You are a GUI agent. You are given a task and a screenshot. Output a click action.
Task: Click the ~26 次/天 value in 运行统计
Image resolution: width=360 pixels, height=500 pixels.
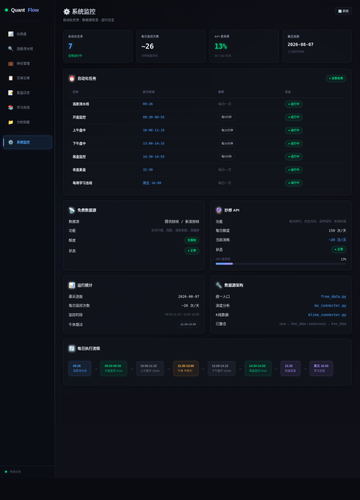[x=190, y=305]
